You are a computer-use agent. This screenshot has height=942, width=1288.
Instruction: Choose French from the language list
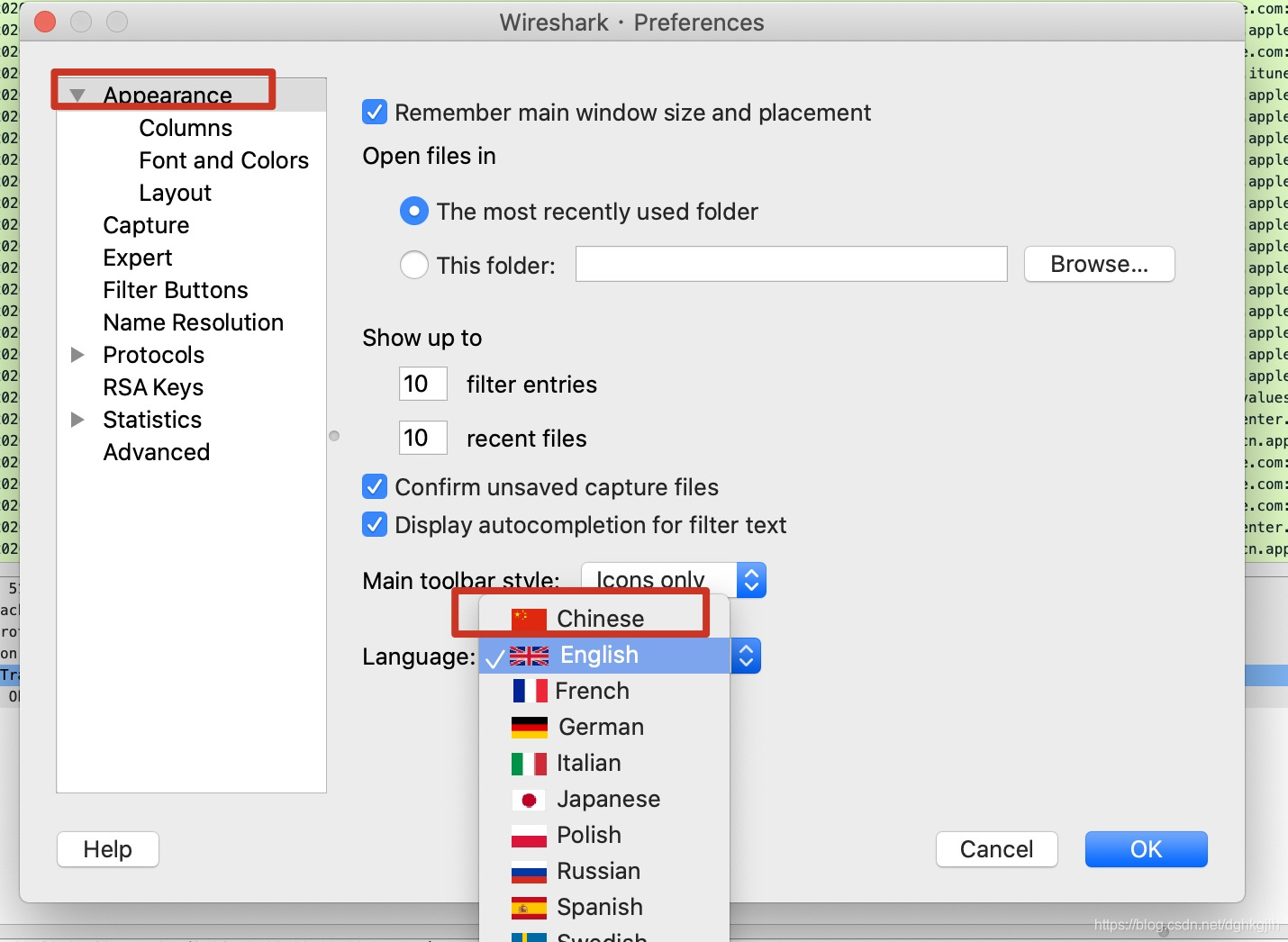[603, 691]
